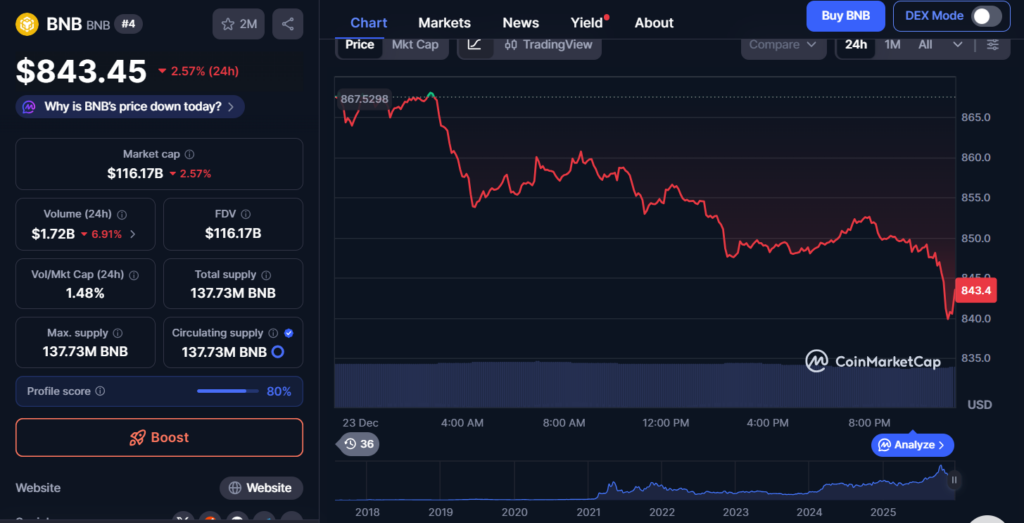The width and height of the screenshot is (1024, 523).
Task: Click the Profile score info icon
Action: pos(100,392)
